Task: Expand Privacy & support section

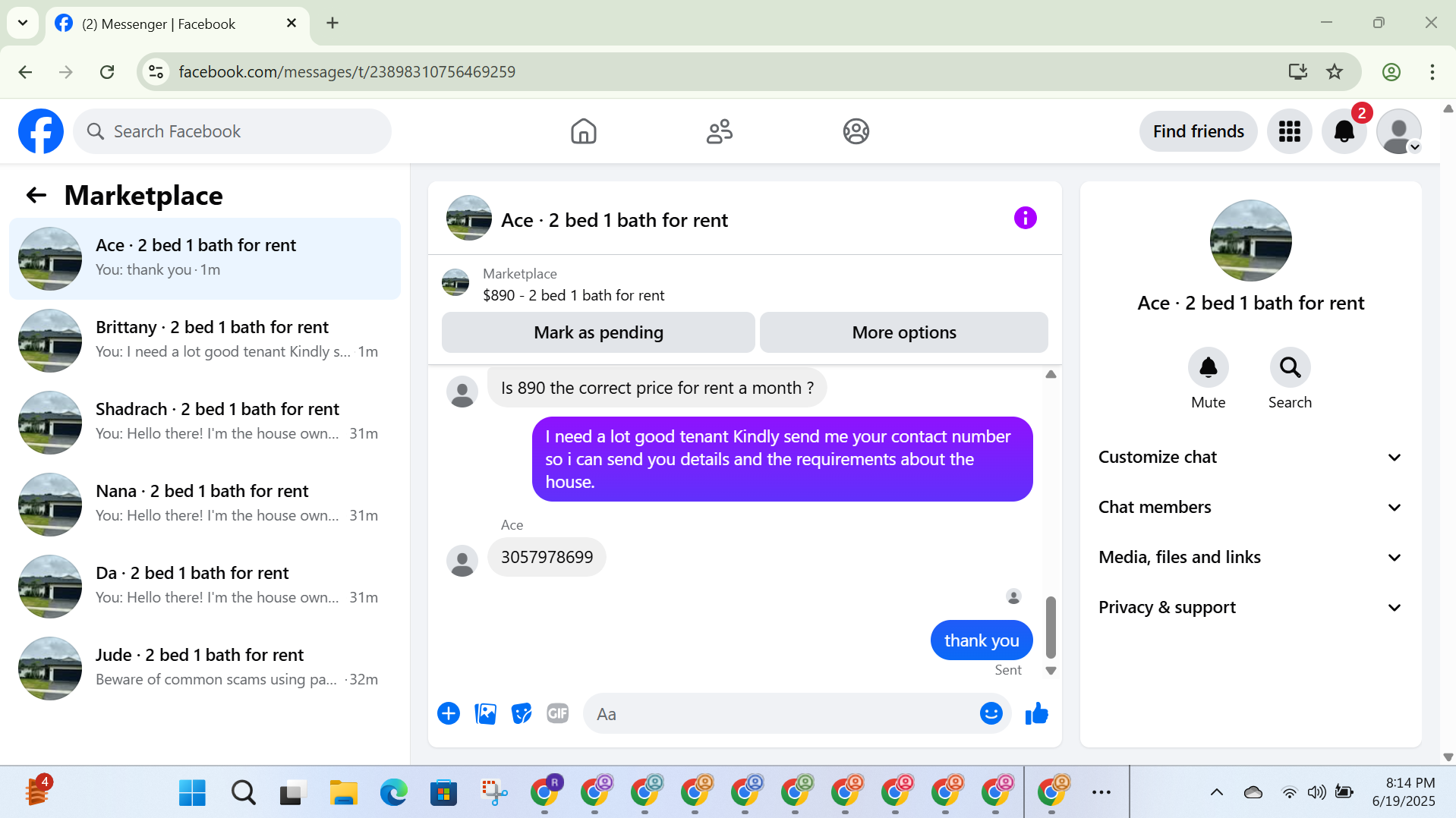Action: 1250,607
